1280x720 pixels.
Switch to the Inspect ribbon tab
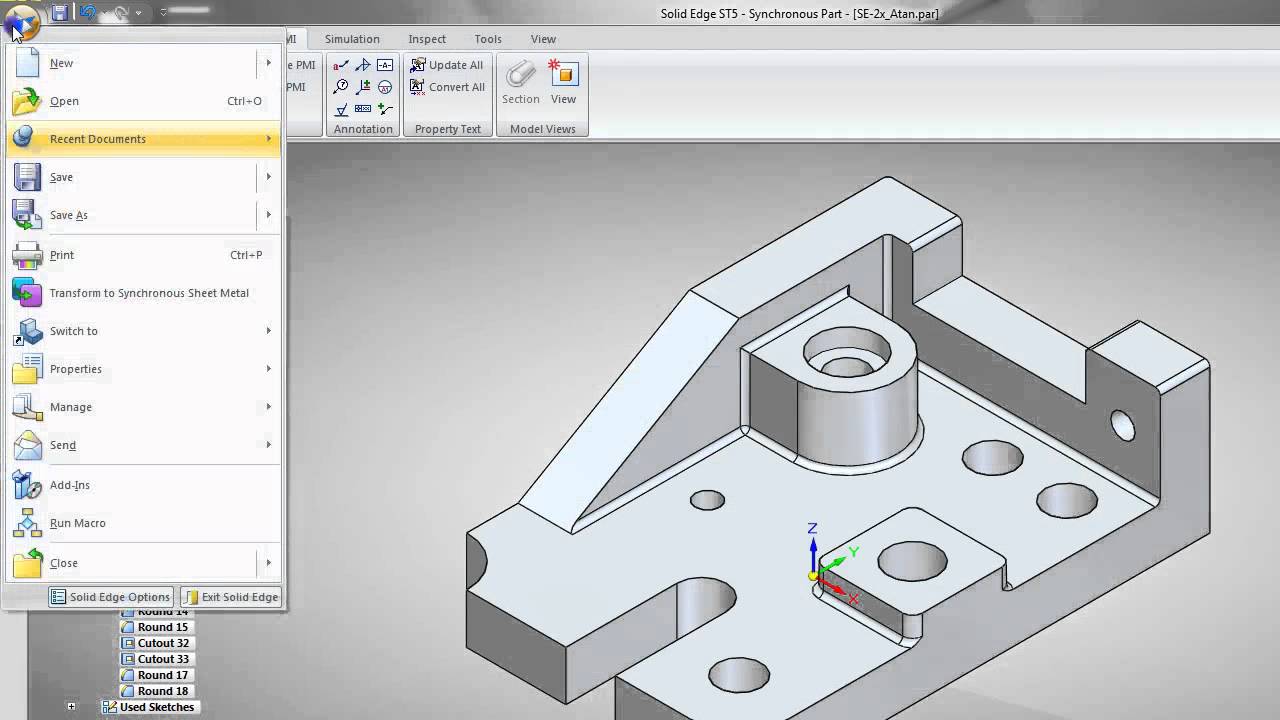point(427,39)
